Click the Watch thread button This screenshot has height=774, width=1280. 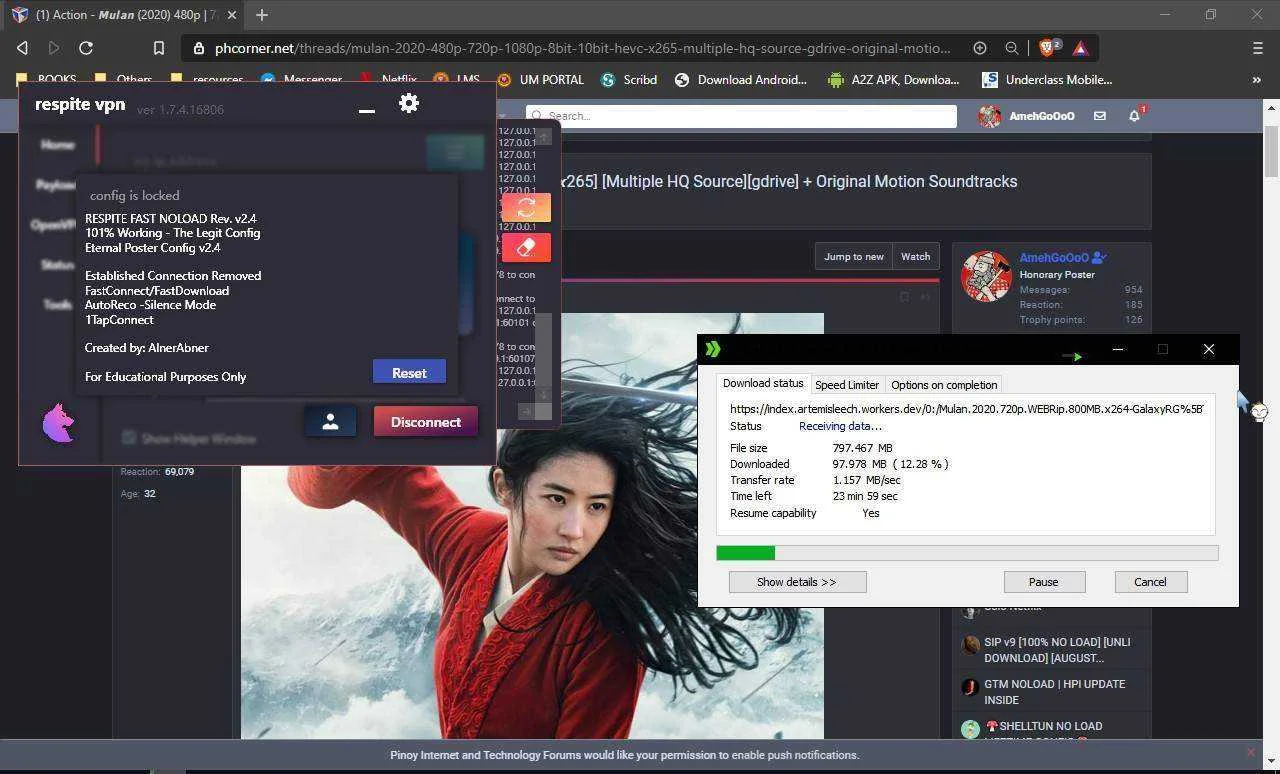tap(915, 256)
